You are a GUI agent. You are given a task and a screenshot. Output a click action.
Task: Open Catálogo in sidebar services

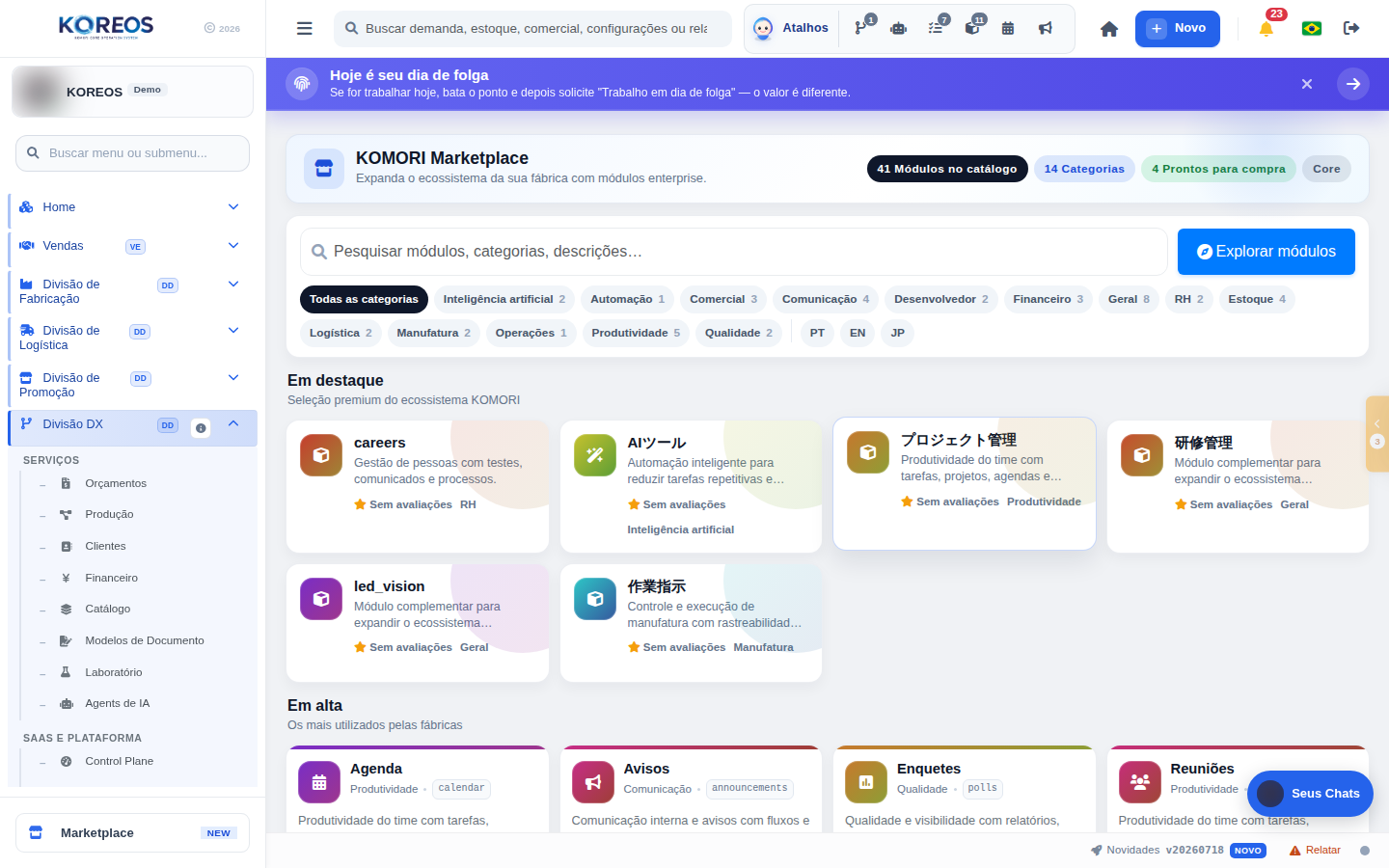click(107, 609)
